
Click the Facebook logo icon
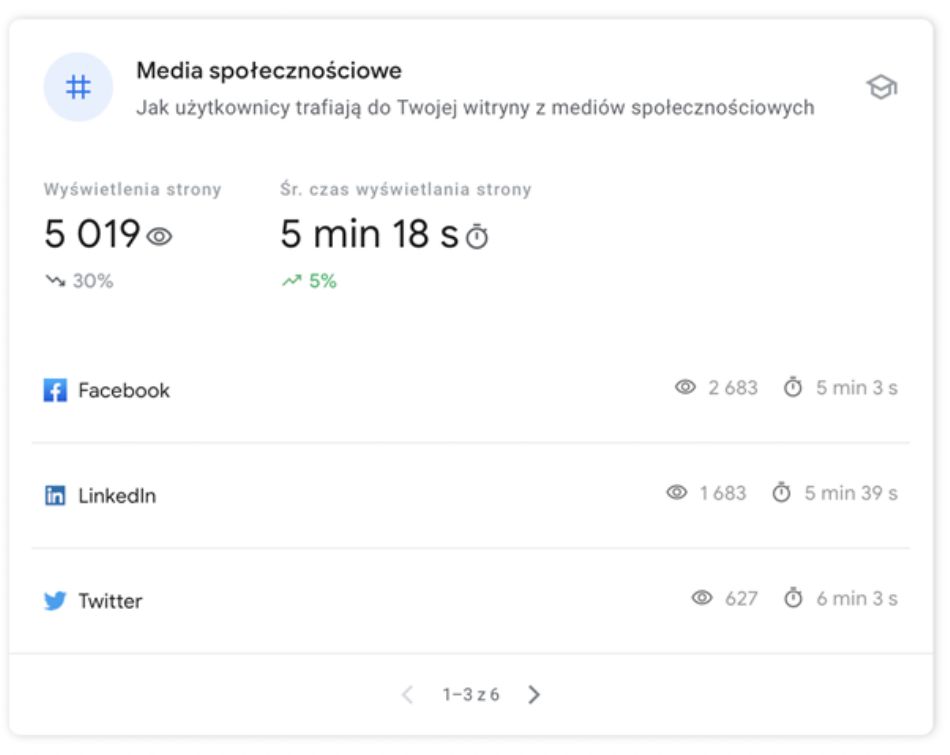click(55, 390)
